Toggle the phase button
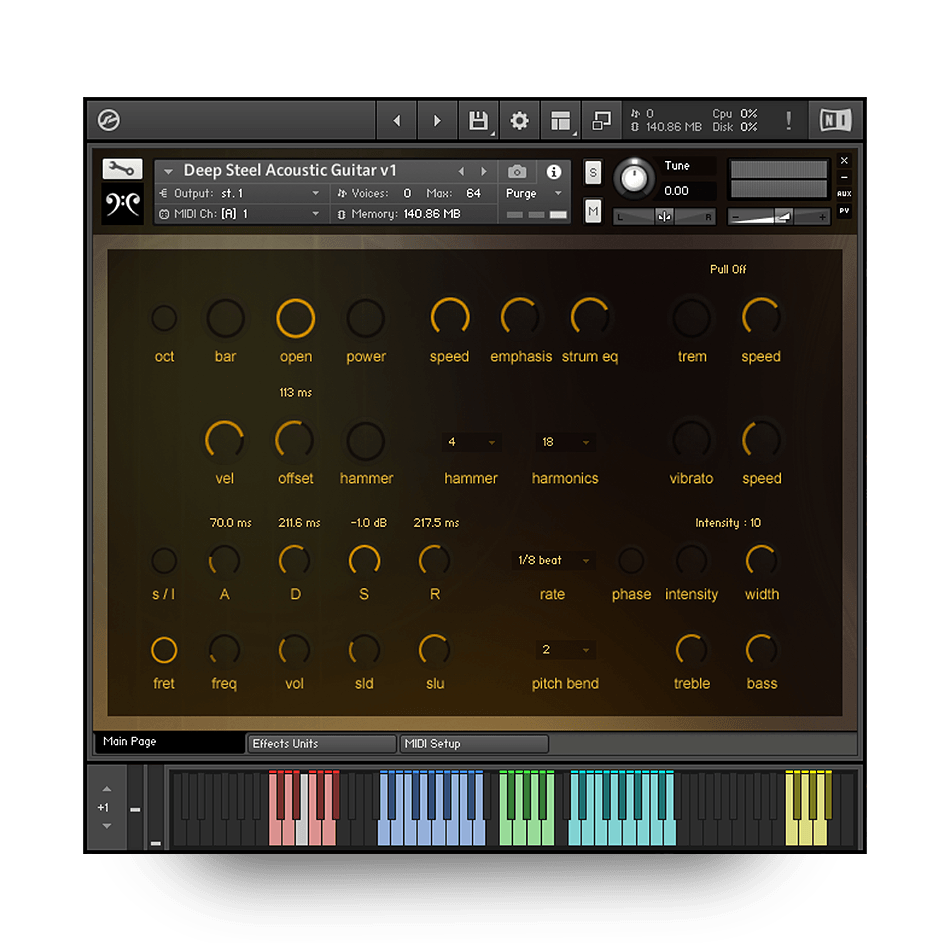Screen dimensions: 950x950 pyautogui.click(x=631, y=560)
